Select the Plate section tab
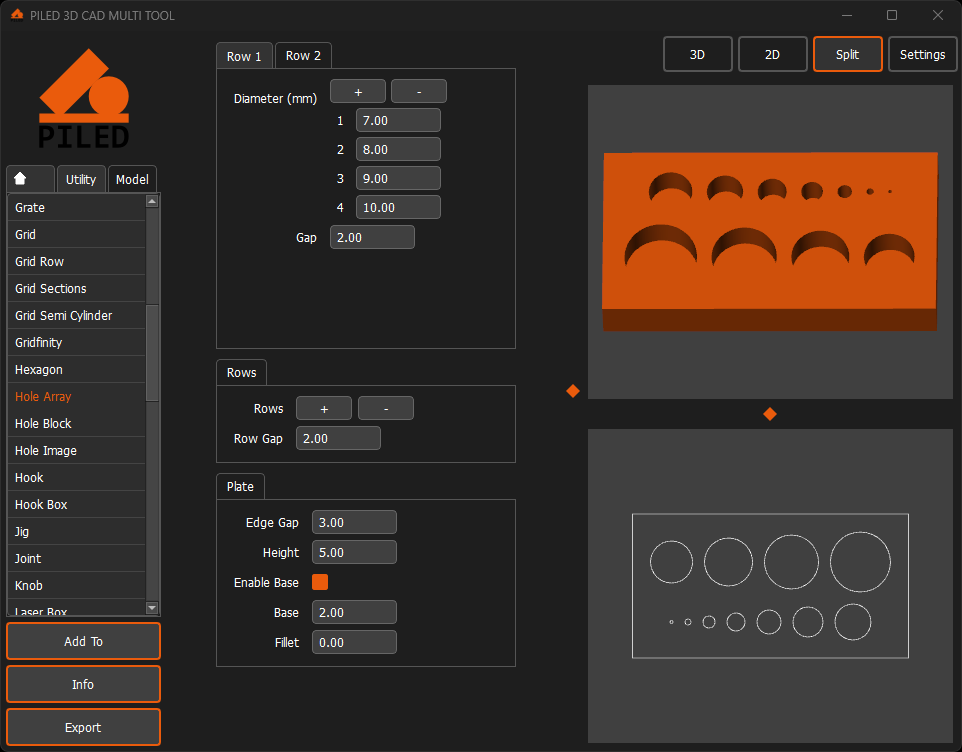Image resolution: width=962 pixels, height=752 pixels. click(x=240, y=486)
